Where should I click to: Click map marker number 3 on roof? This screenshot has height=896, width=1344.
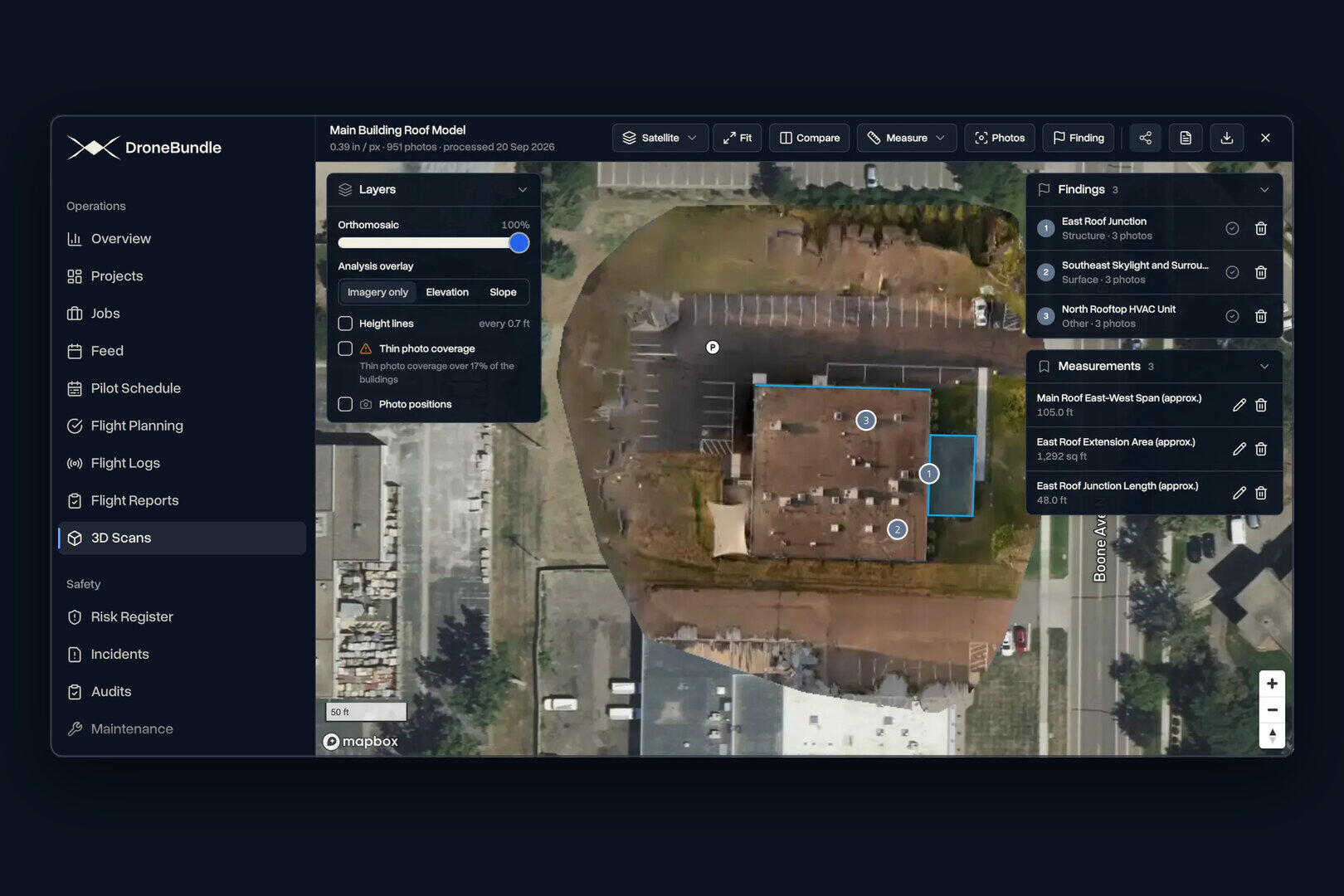pyautogui.click(x=865, y=421)
